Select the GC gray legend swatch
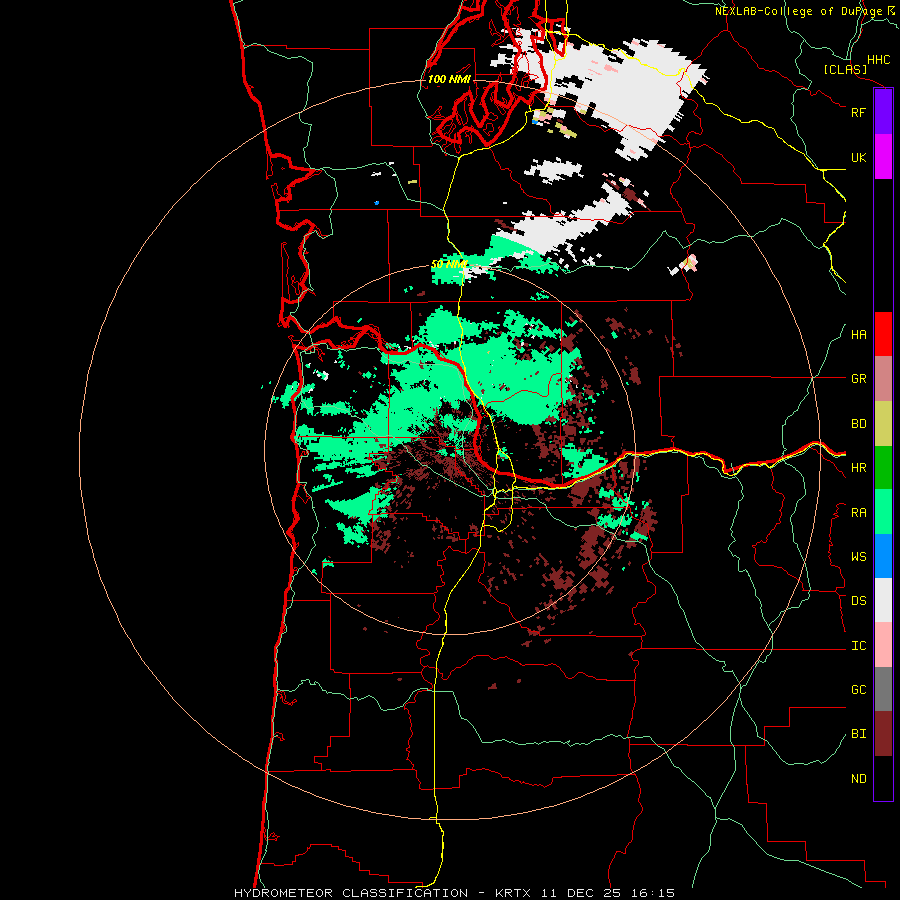The height and width of the screenshot is (900, 900). click(883, 689)
